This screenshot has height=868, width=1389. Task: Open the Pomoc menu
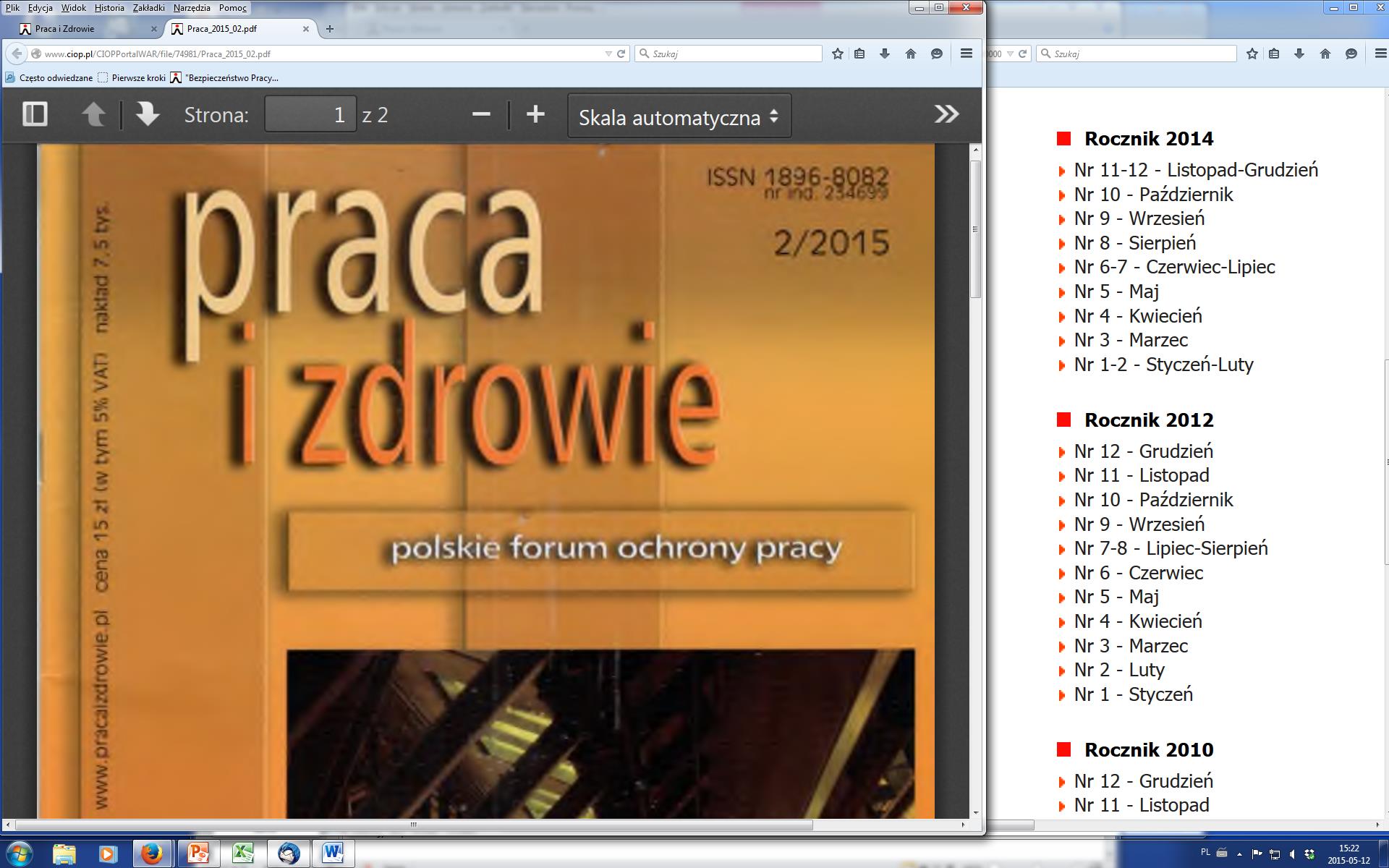233,8
